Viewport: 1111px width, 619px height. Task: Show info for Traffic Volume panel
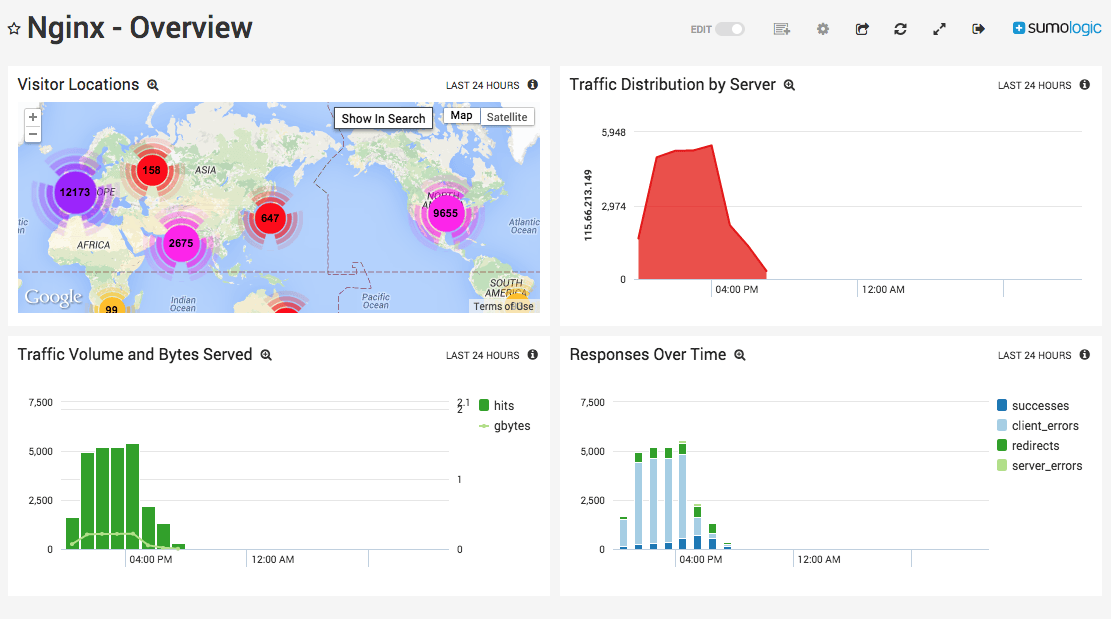tap(533, 354)
